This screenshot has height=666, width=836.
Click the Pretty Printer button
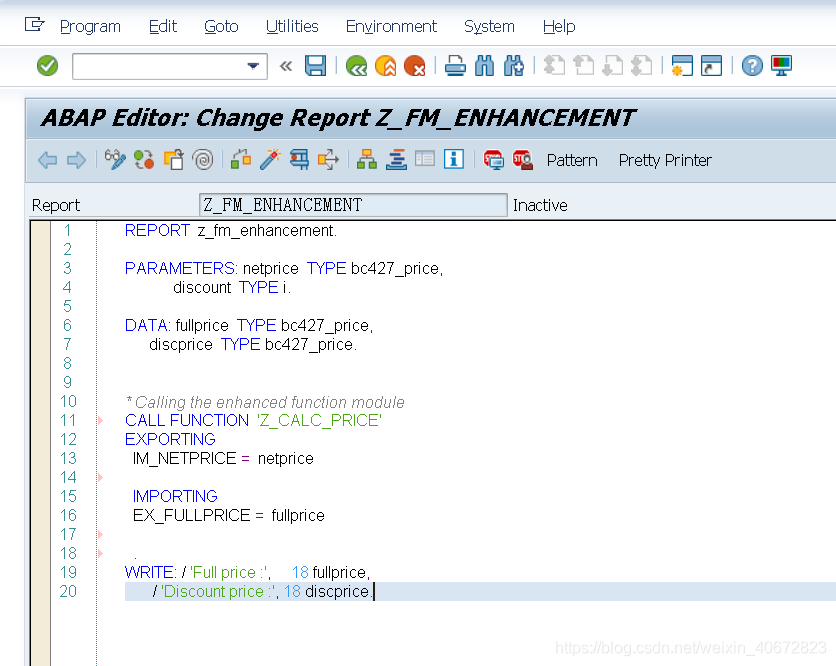tap(665, 161)
